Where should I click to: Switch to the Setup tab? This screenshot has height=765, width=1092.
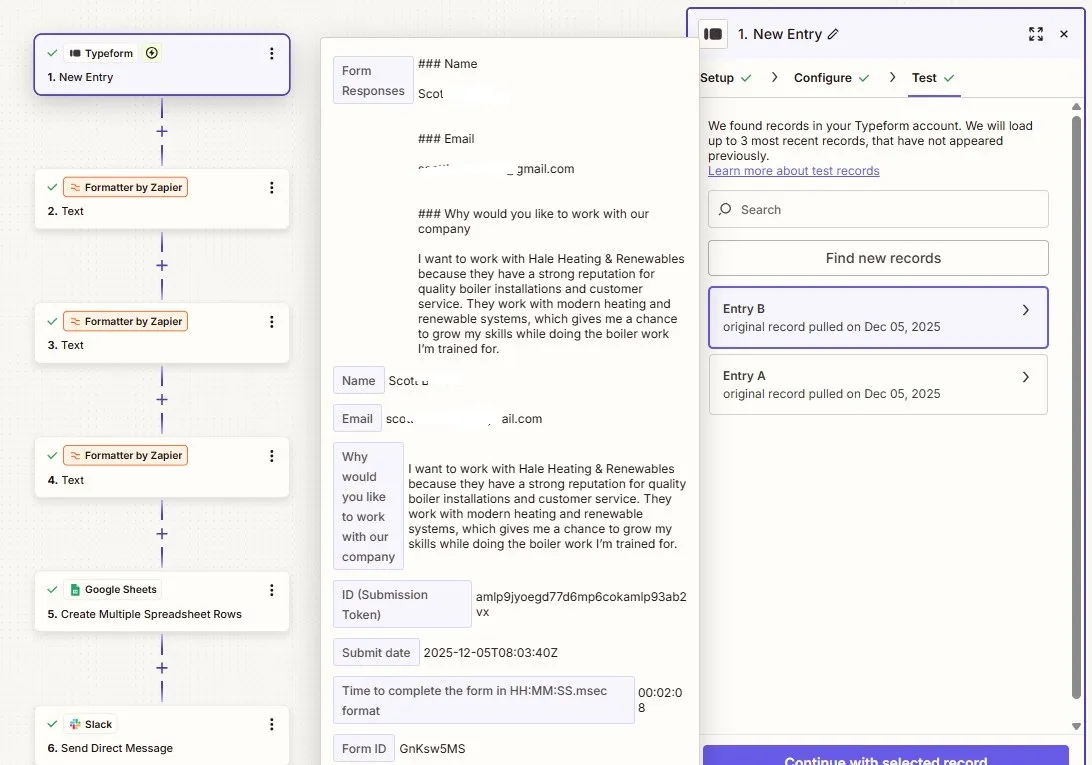tap(724, 78)
